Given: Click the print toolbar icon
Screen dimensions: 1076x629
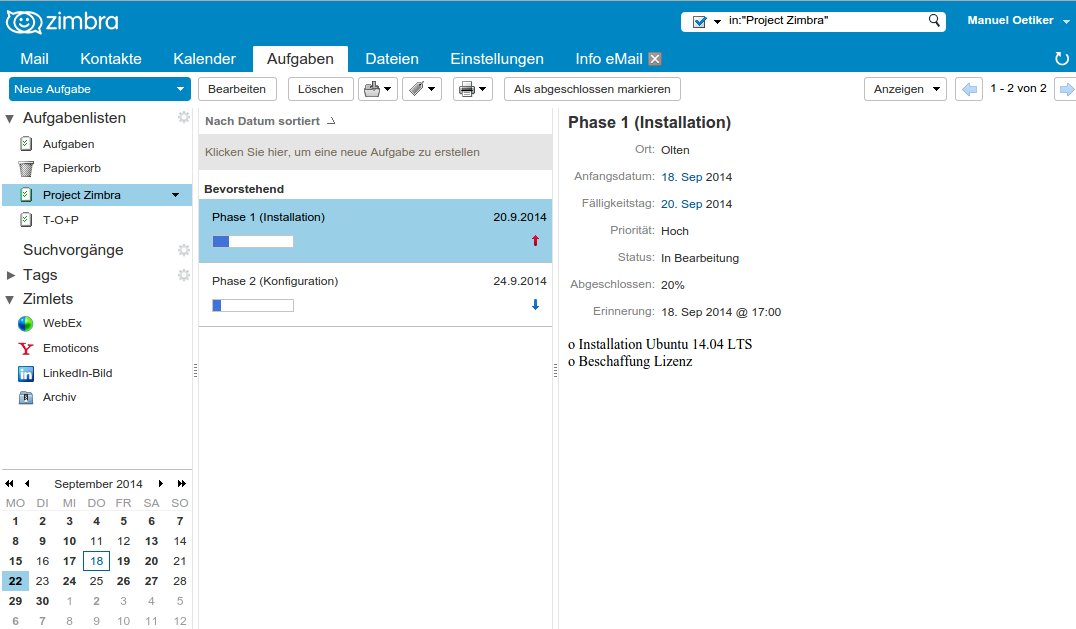Looking at the screenshot, I should (x=472, y=89).
